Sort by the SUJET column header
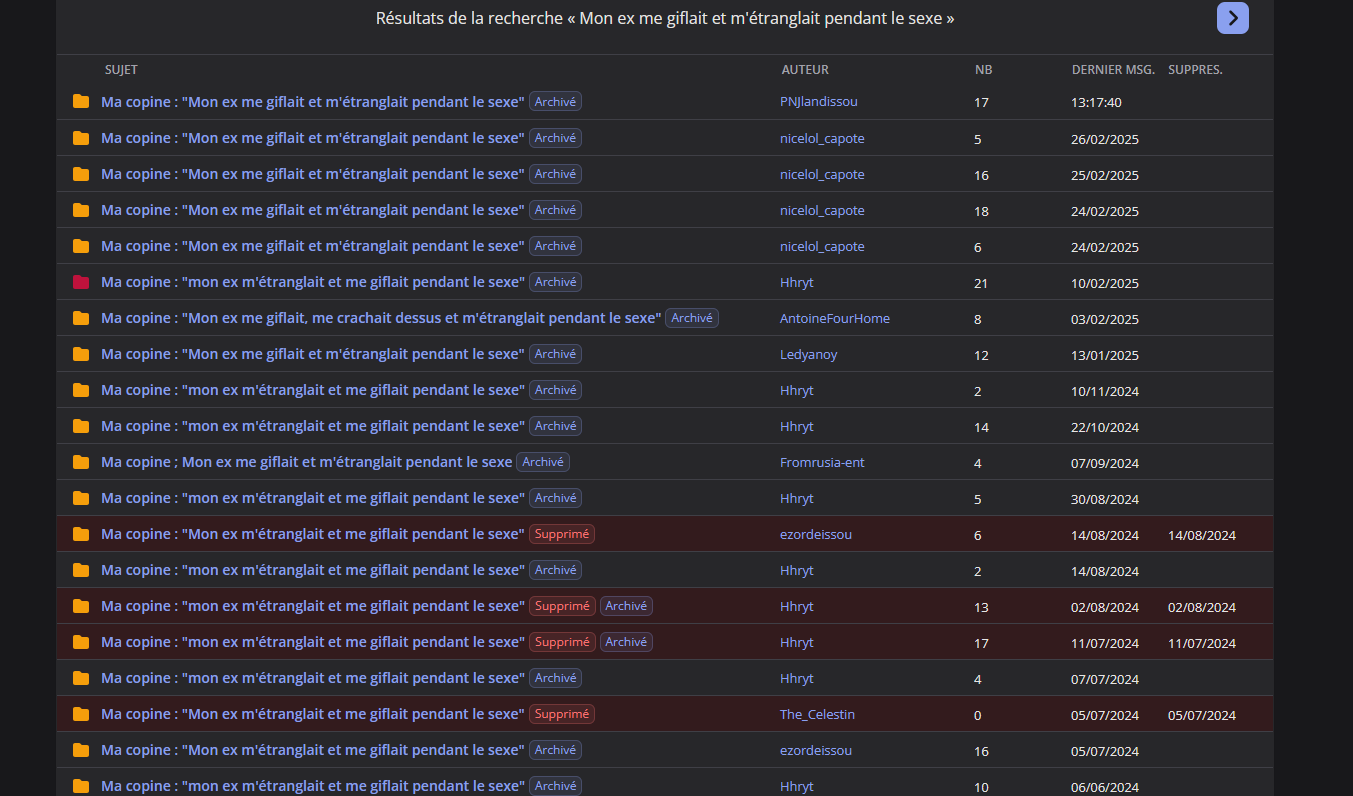This screenshot has height=796, width=1353. (x=121, y=70)
